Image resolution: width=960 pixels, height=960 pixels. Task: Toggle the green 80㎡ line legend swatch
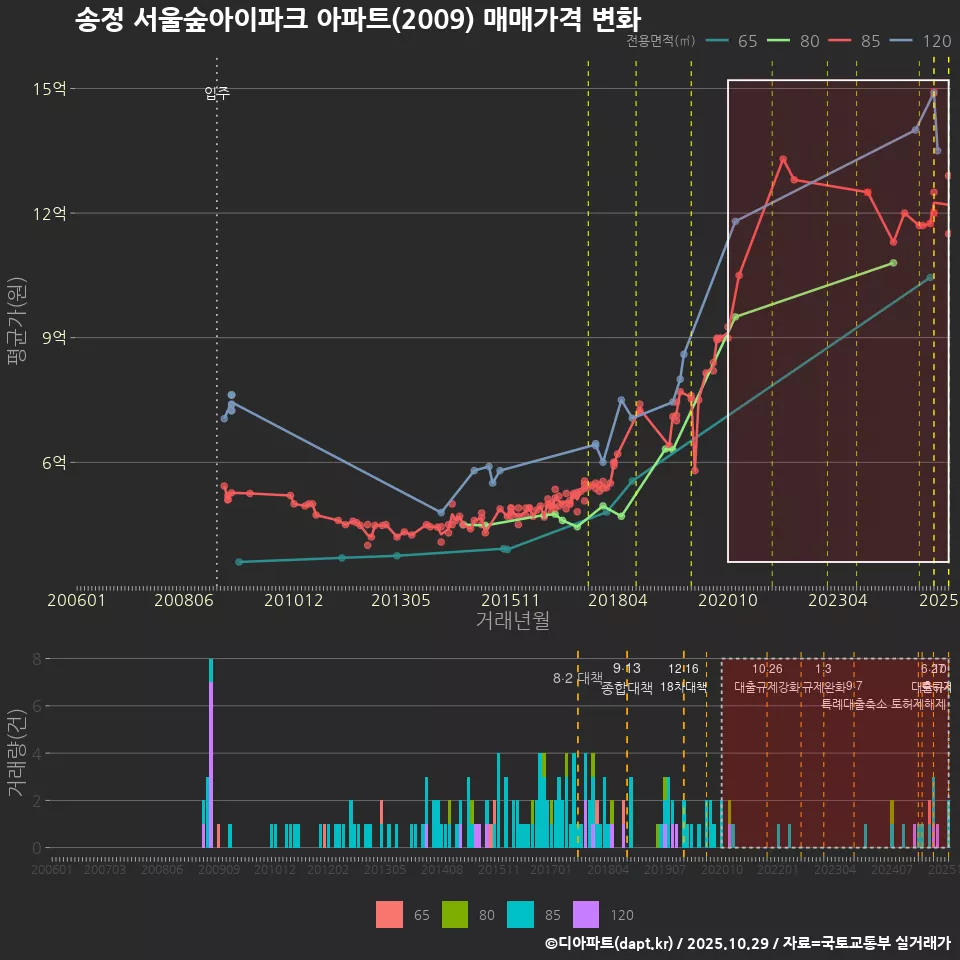(778, 42)
